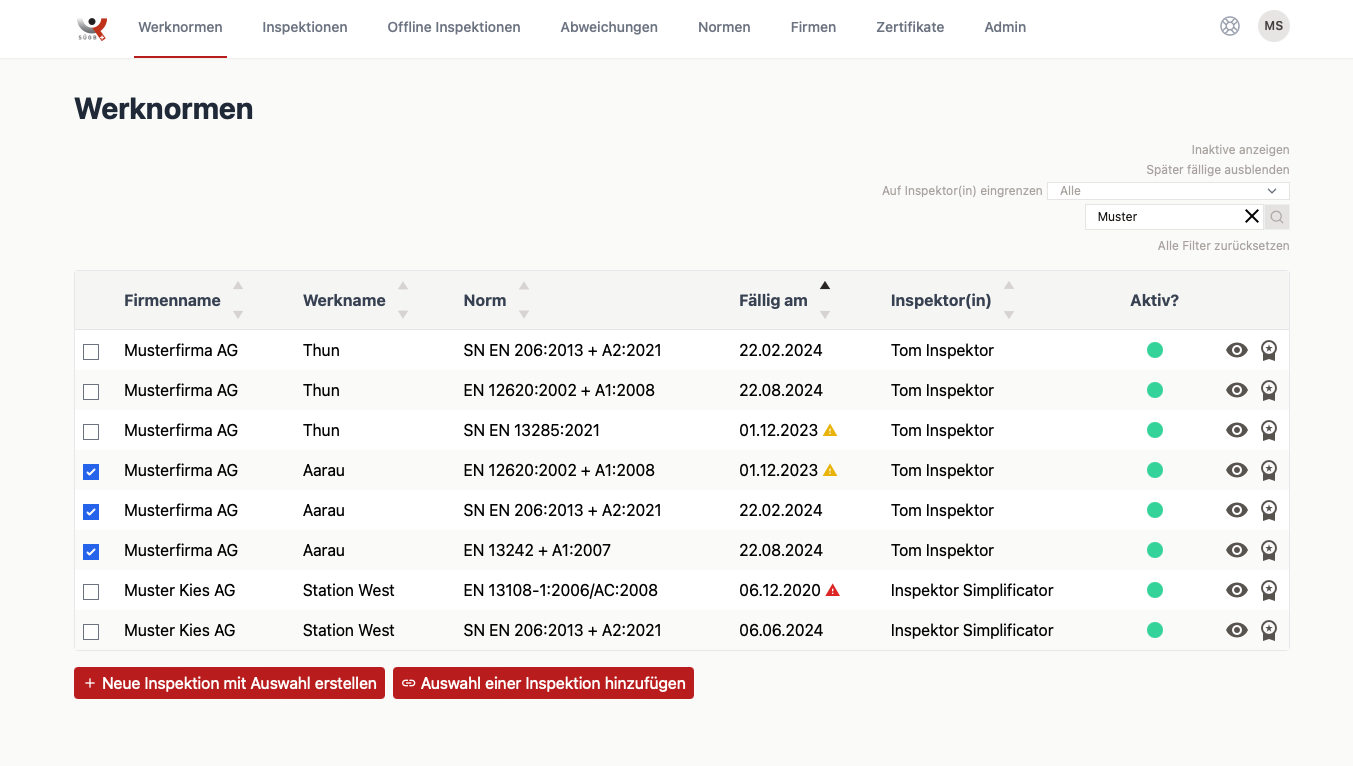
Task: Uncheck the Aarau EN 13242 + A1:2007 row
Action: pos(91,551)
